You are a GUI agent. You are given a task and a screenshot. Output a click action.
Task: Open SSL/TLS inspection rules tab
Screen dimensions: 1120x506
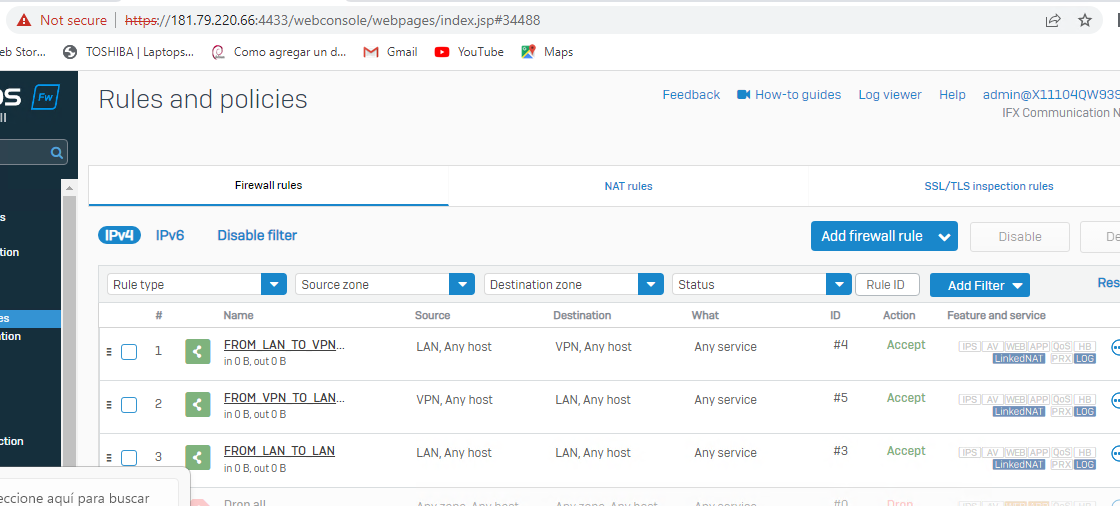988,186
